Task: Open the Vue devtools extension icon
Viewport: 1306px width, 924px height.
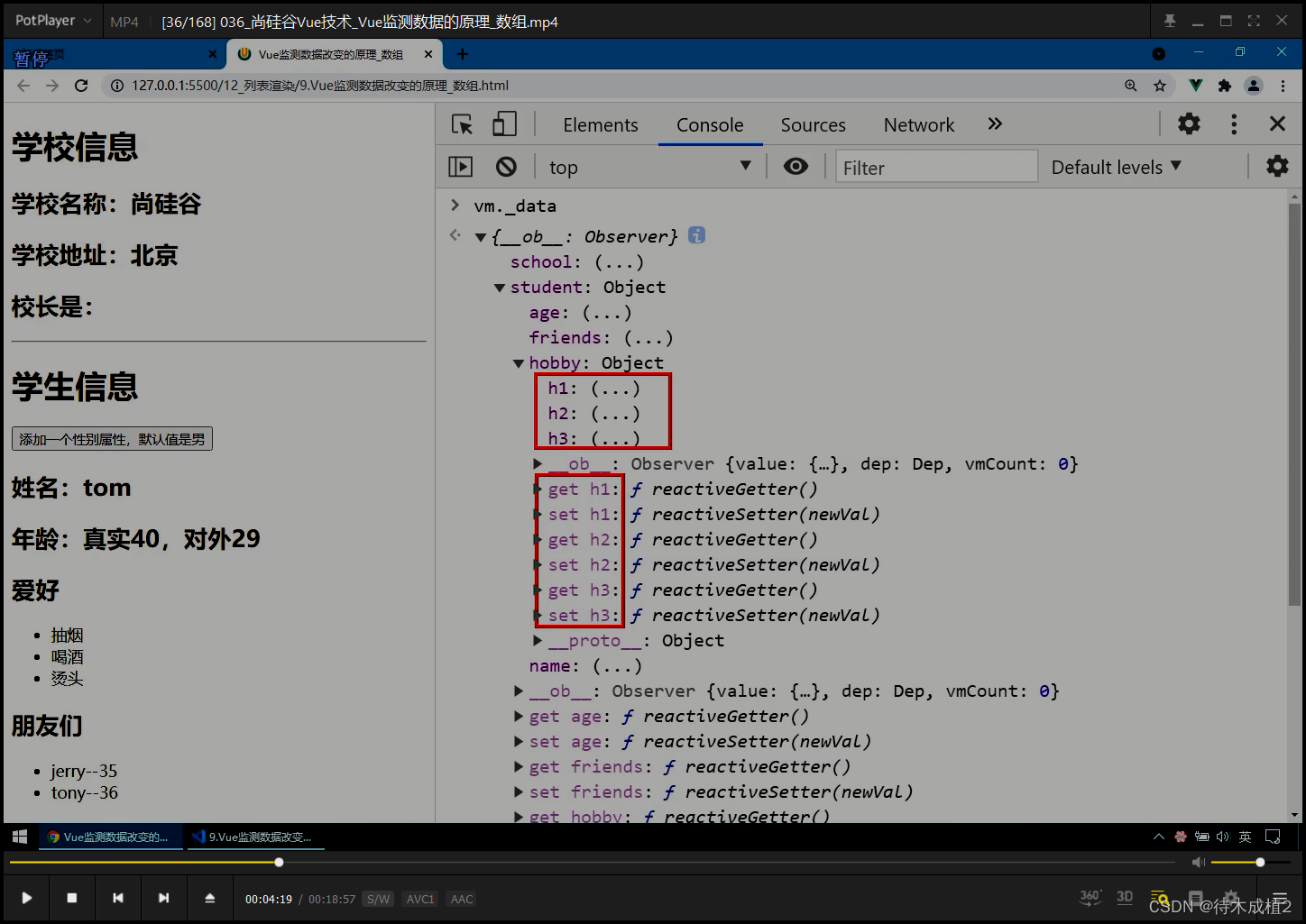Action: (x=1195, y=86)
